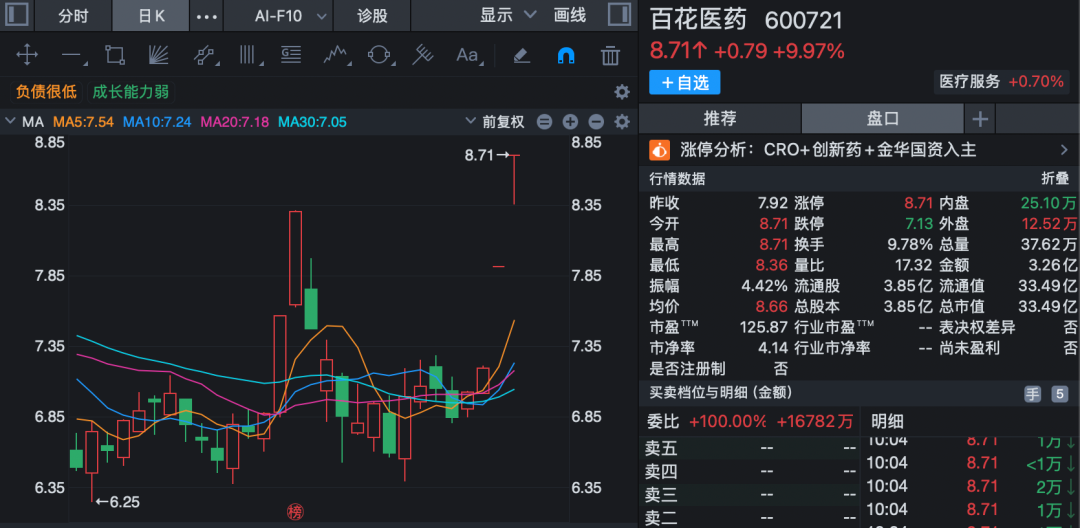
Task: Open the 诊股 tab
Action: (x=372, y=15)
